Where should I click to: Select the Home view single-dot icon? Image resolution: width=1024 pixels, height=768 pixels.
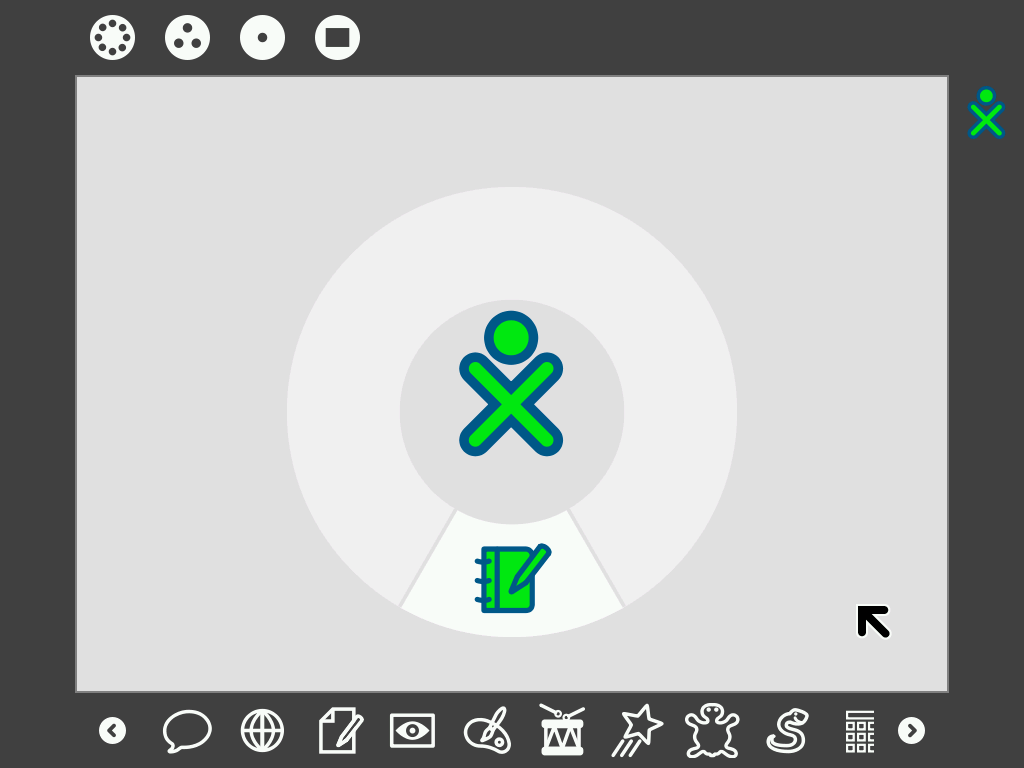click(x=262, y=37)
